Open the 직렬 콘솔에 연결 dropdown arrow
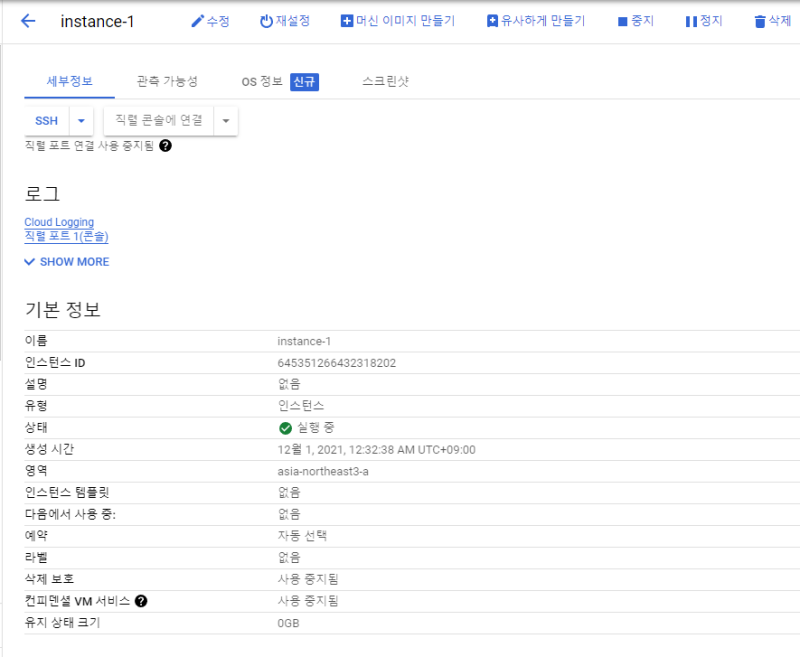 [x=225, y=121]
